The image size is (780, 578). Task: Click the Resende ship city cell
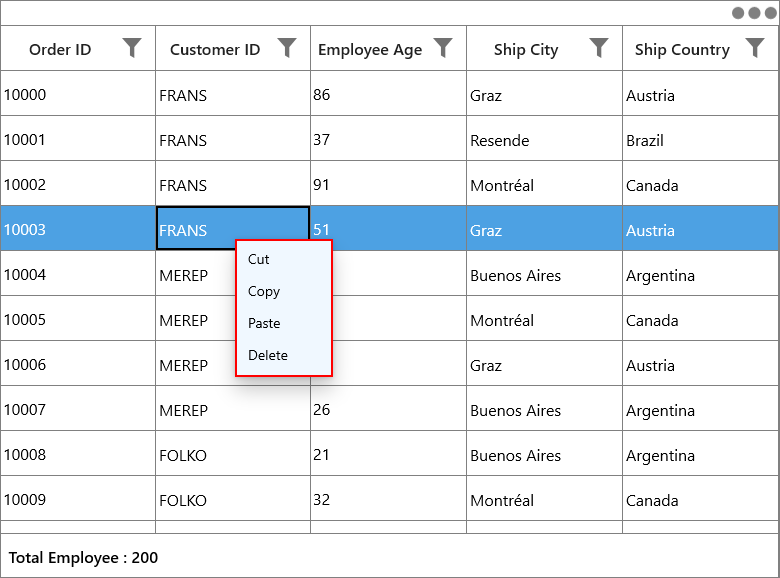point(544,138)
